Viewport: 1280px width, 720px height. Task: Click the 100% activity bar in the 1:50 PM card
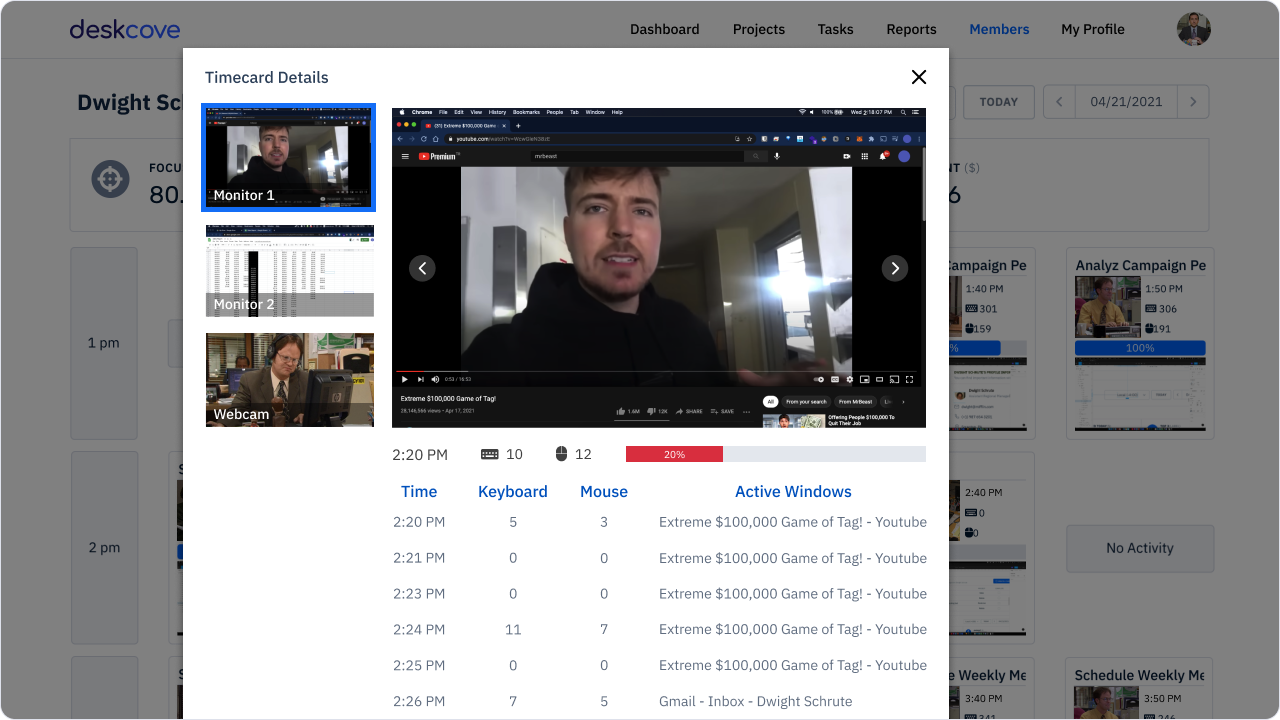coord(1140,348)
